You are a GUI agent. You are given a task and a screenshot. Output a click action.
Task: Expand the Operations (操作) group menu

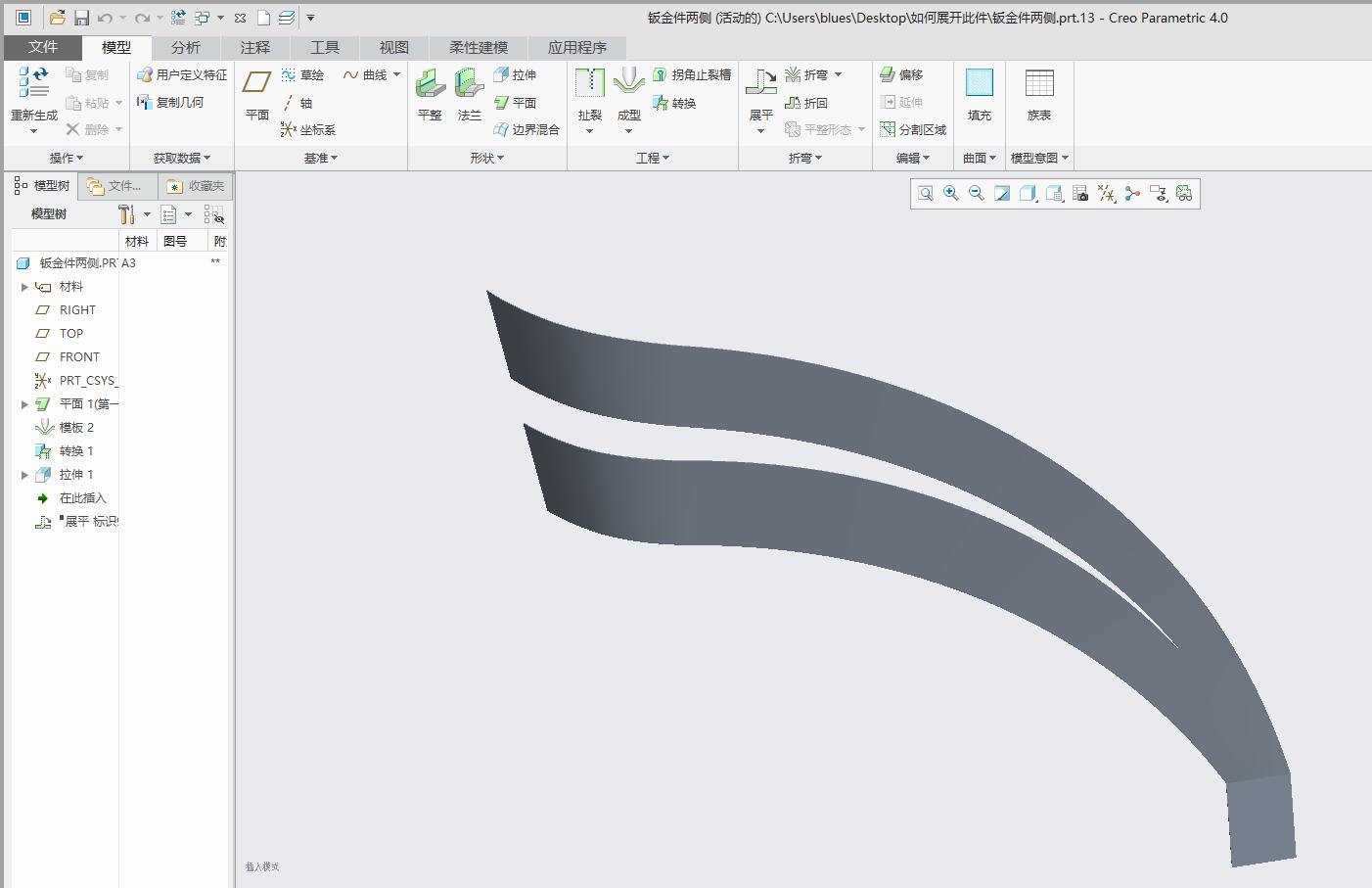(67, 158)
